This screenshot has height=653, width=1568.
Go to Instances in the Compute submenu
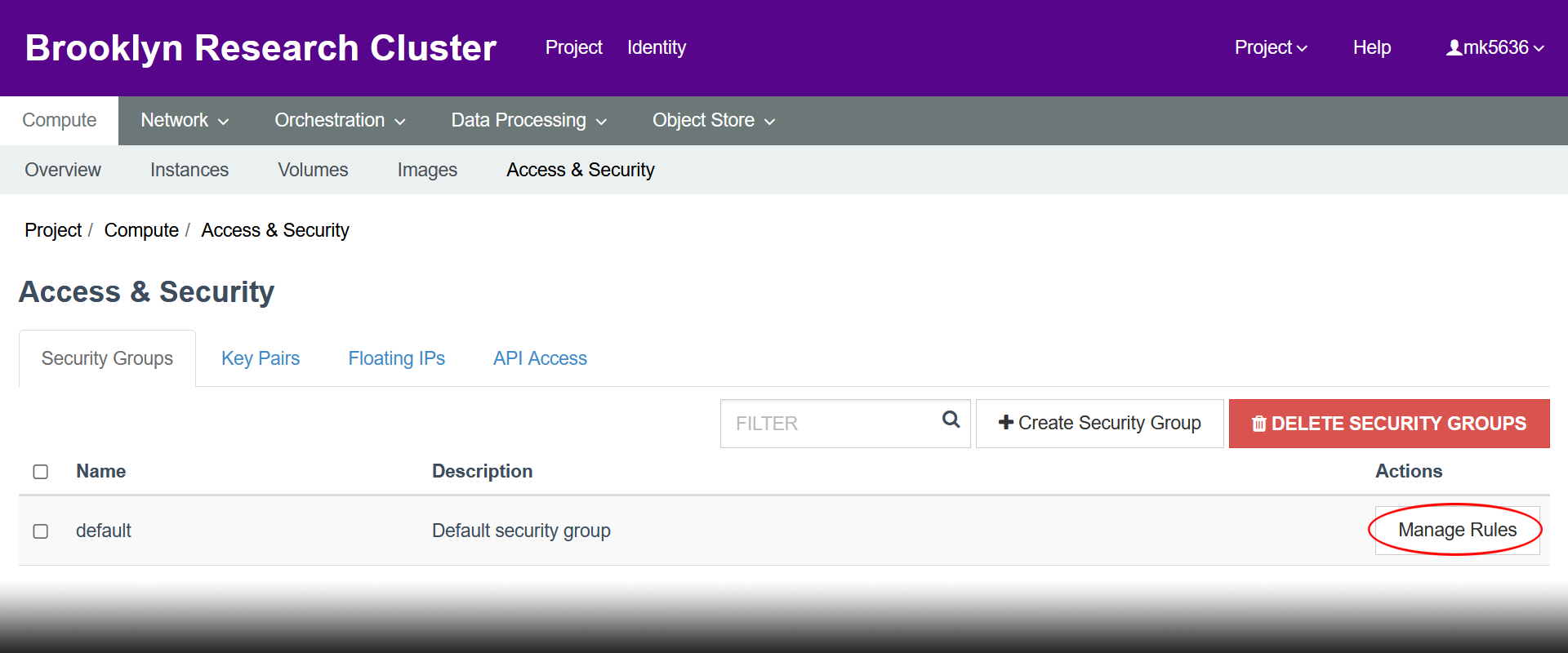click(x=189, y=170)
